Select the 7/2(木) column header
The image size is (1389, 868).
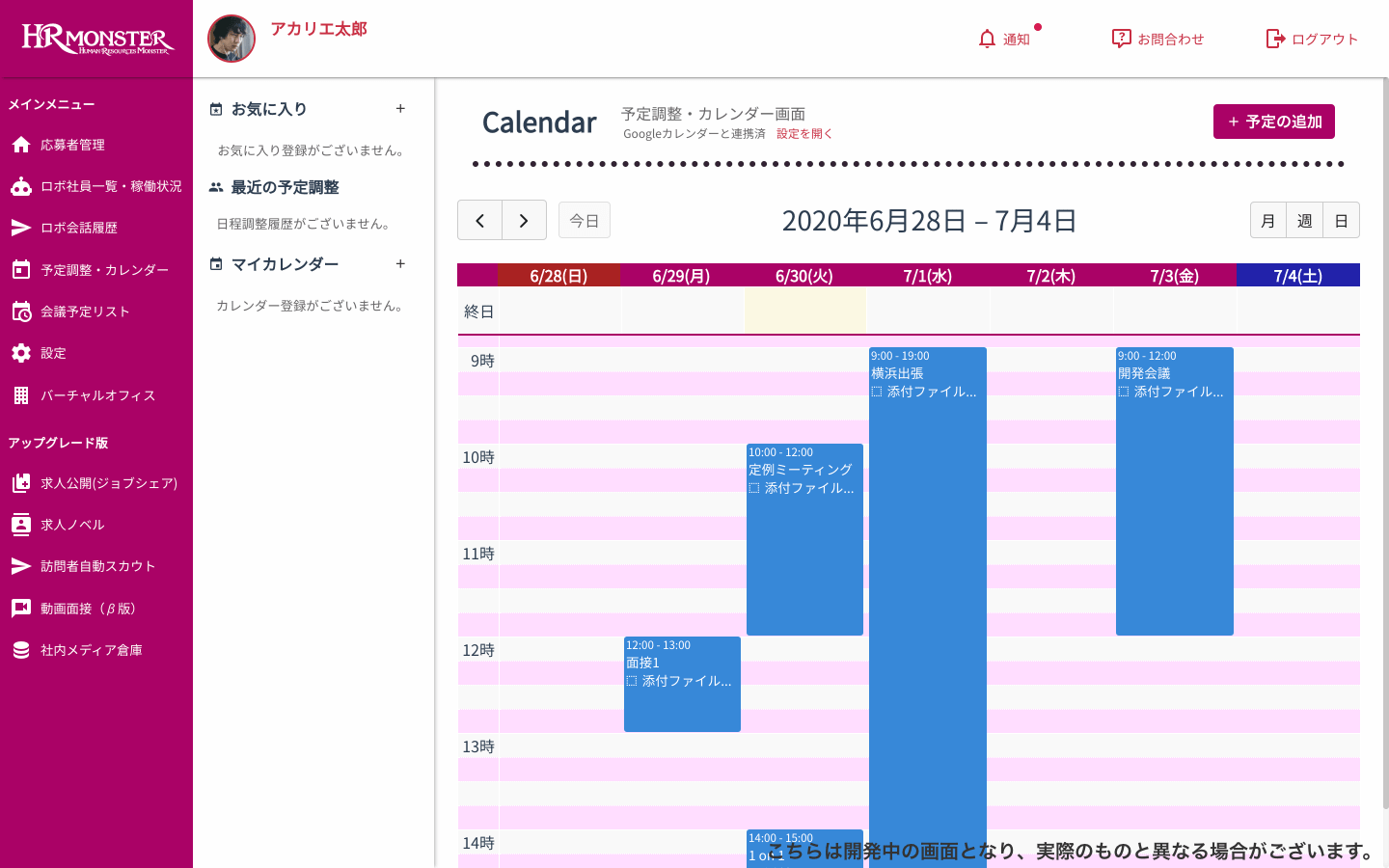[x=1051, y=276]
